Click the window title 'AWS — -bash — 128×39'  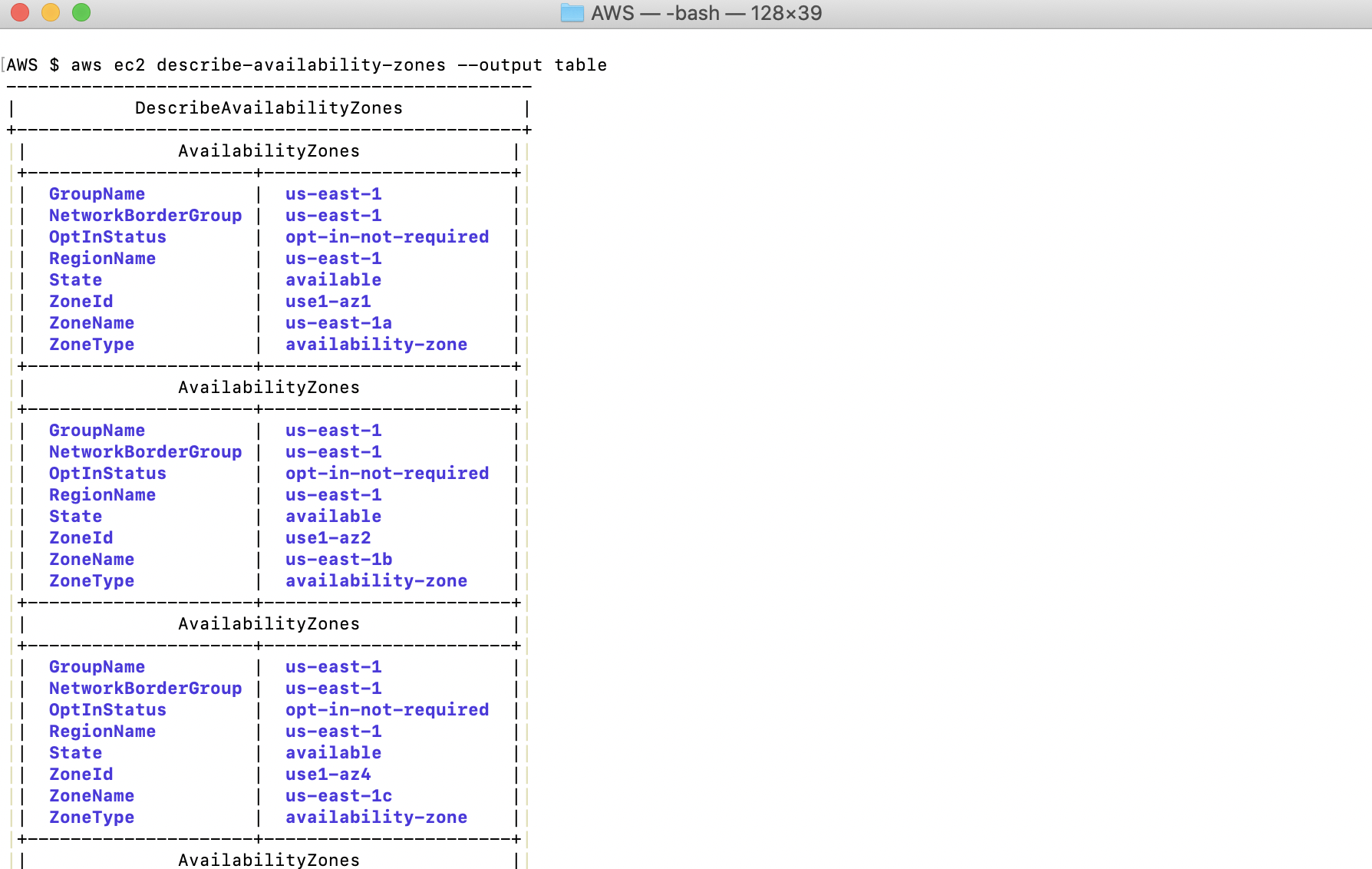706,13
